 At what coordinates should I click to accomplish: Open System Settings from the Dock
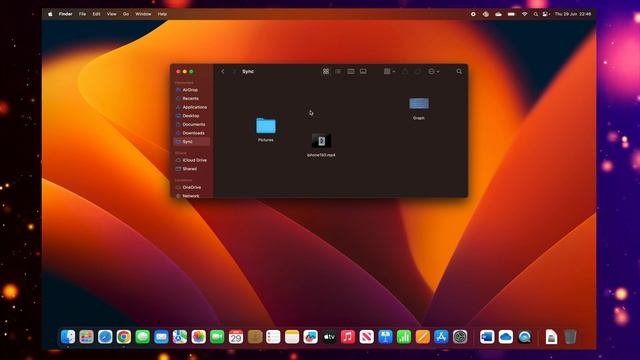tap(460, 337)
